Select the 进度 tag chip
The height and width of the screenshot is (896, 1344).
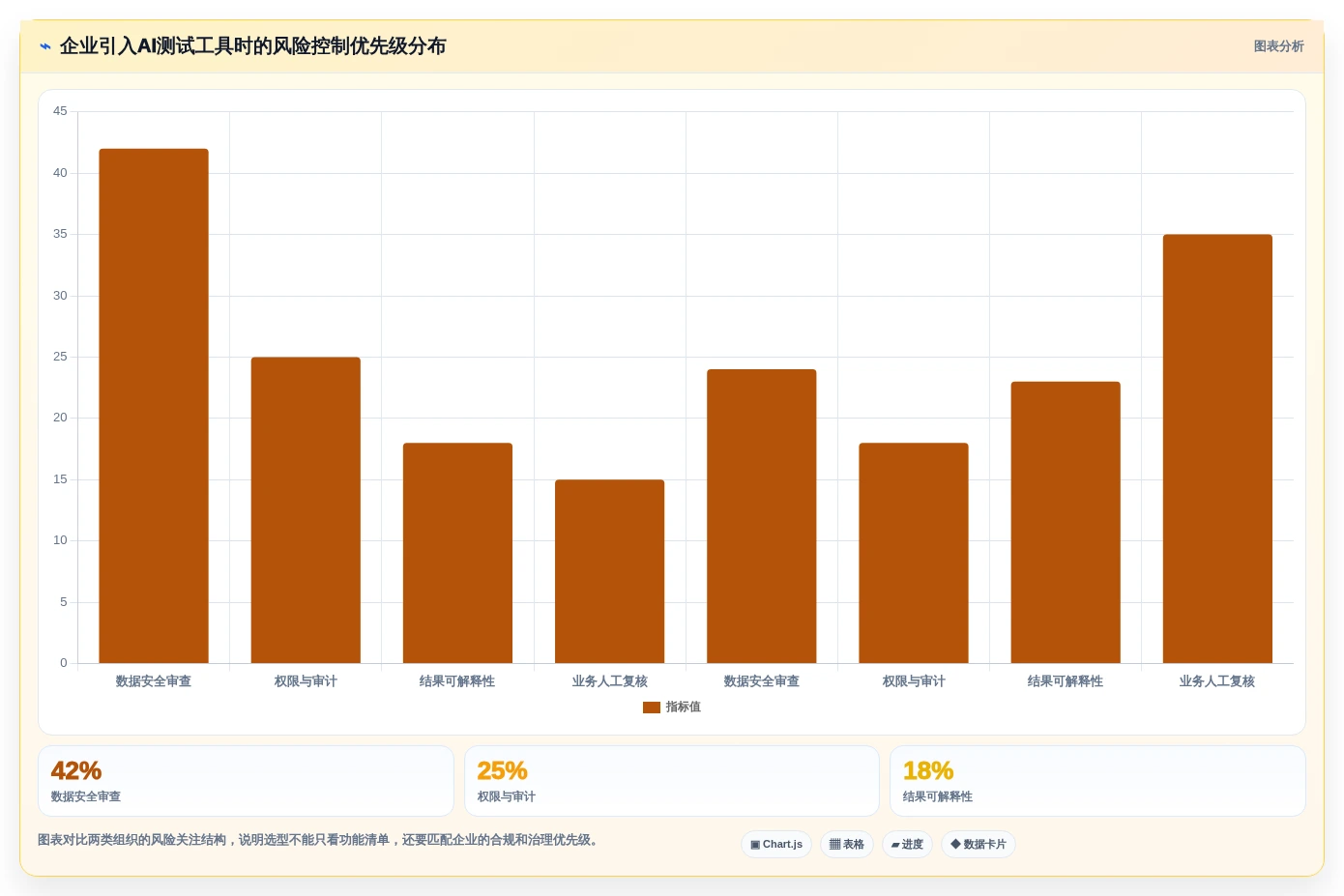(907, 844)
